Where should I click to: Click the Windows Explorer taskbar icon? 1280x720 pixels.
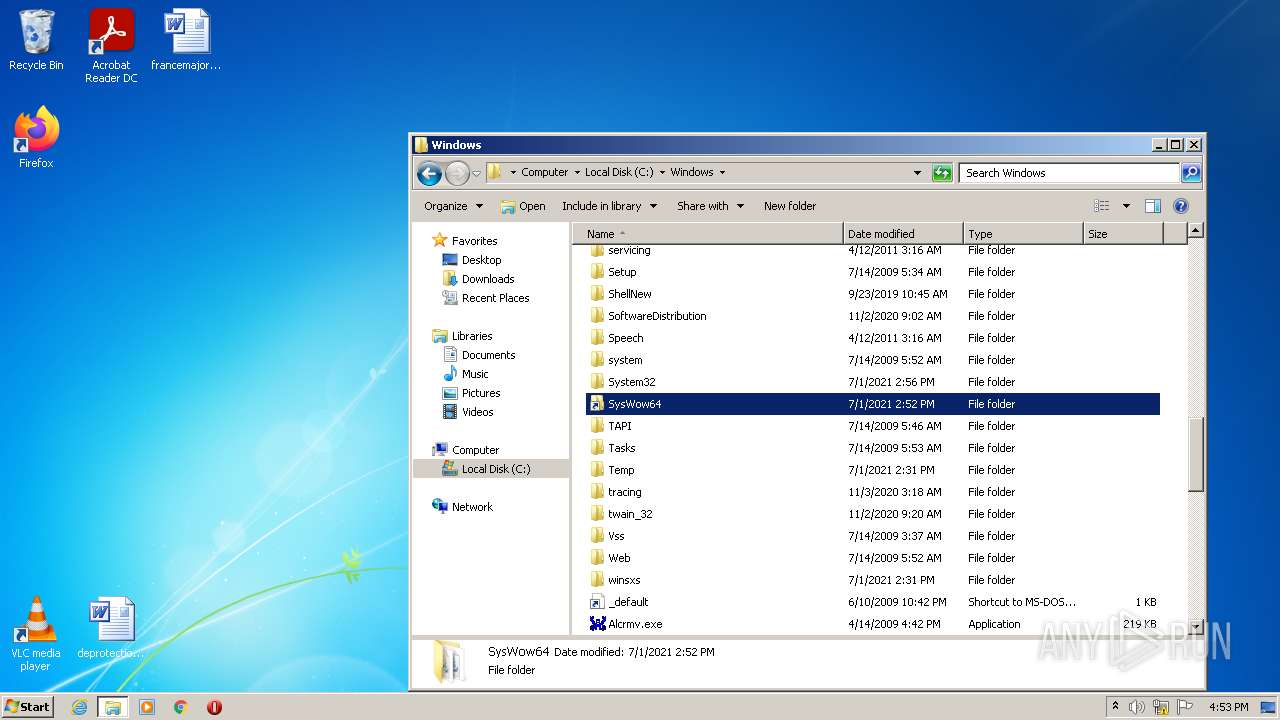tap(113, 707)
